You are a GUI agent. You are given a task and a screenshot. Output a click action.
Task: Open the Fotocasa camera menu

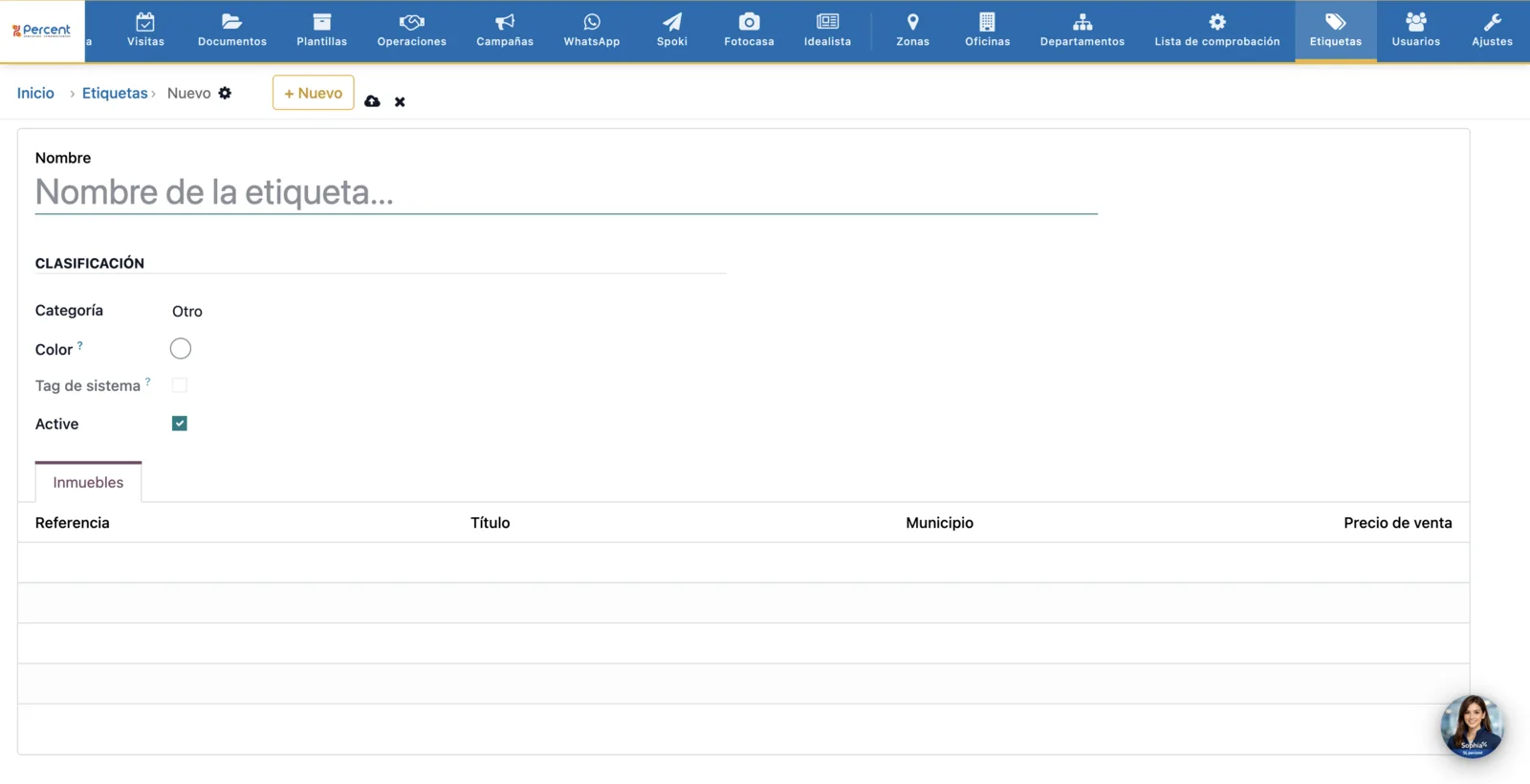tap(749, 31)
